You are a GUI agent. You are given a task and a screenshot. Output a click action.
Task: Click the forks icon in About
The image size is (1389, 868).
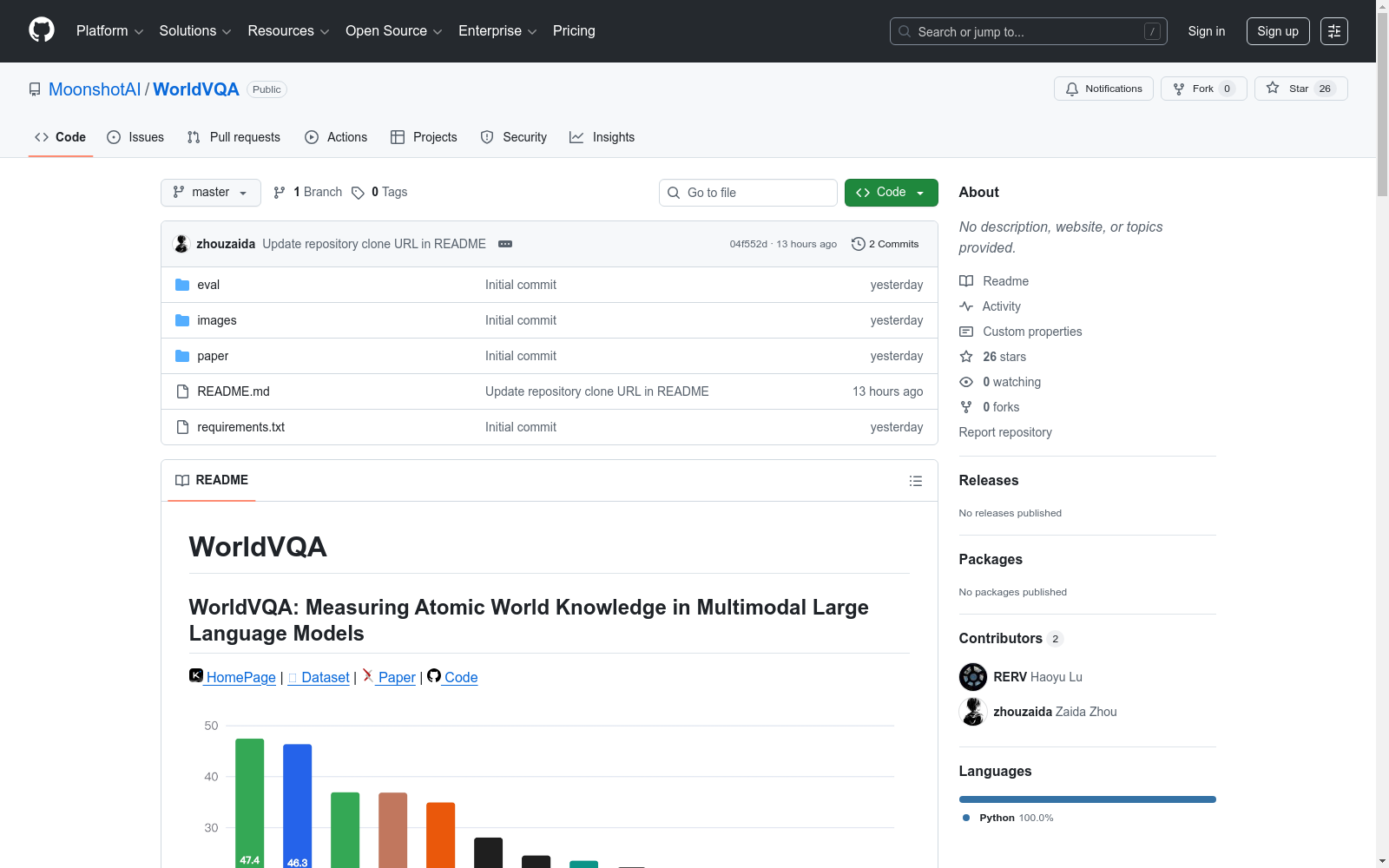[x=966, y=407]
